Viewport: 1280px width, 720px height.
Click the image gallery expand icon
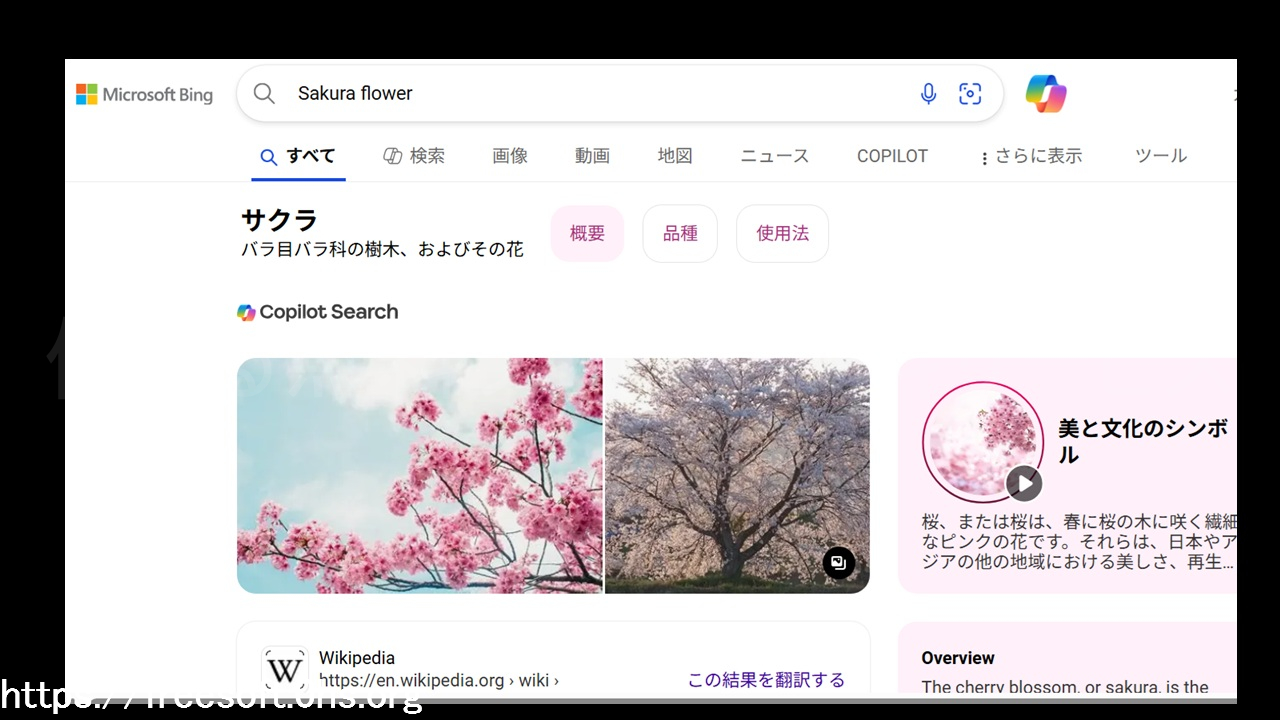pyautogui.click(x=839, y=563)
